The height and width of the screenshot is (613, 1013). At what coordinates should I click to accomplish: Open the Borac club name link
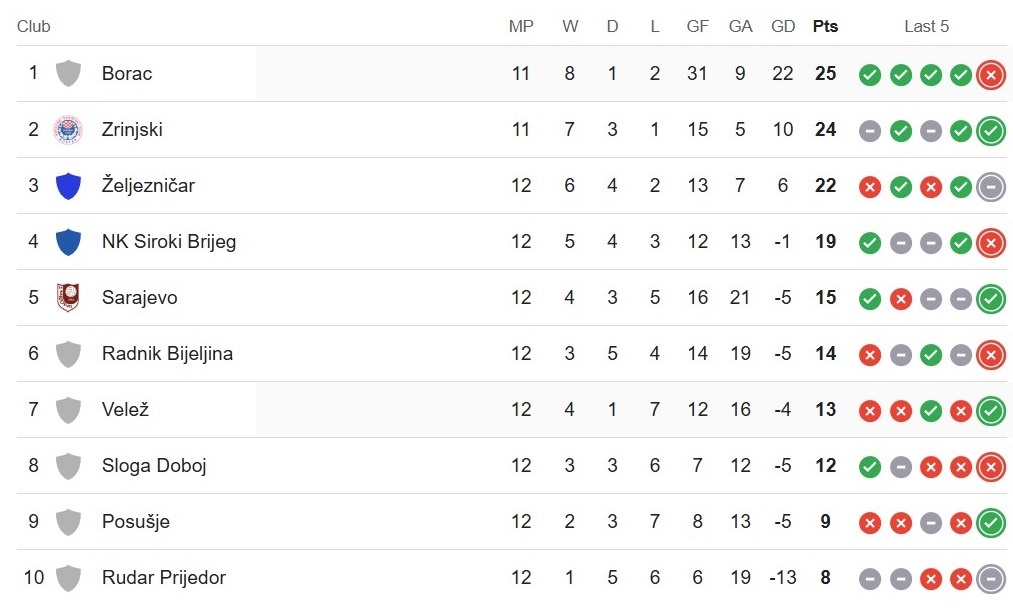[127, 74]
